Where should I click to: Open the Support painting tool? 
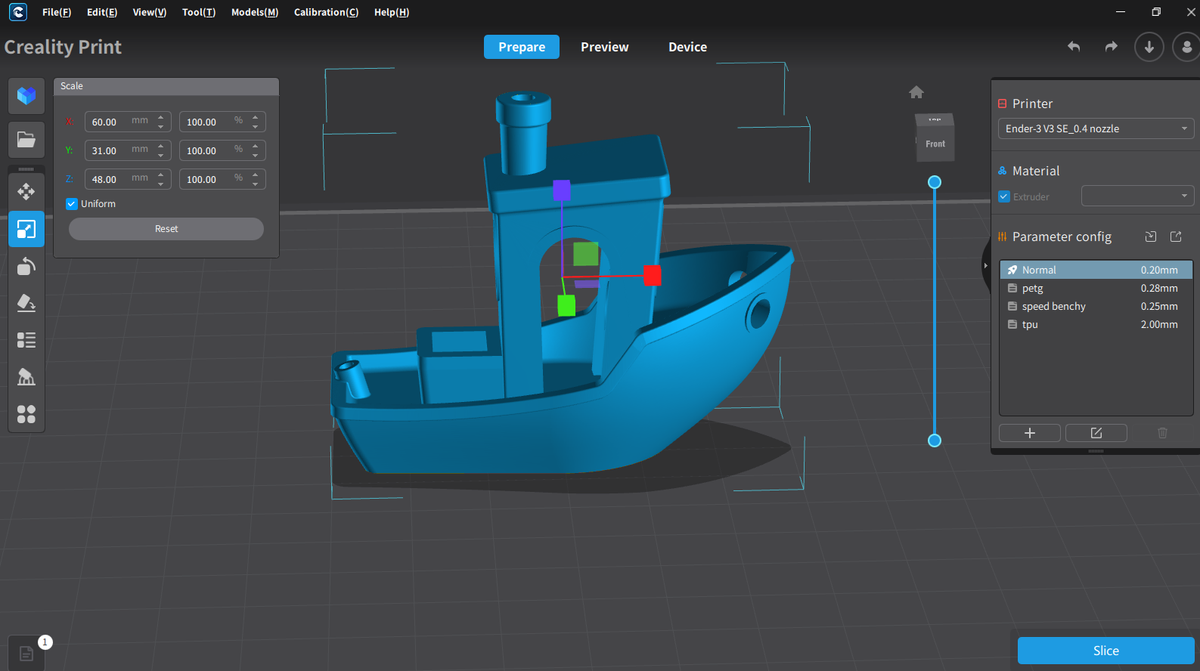coord(26,377)
